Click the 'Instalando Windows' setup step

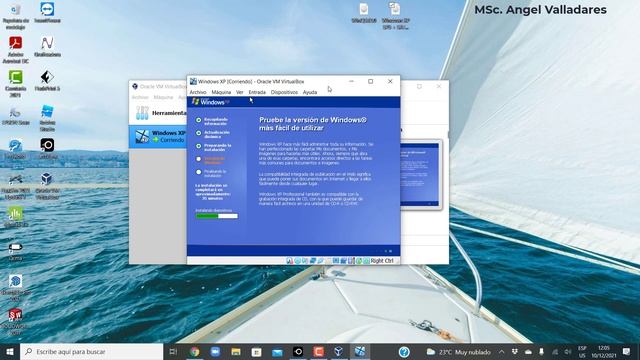pyautogui.click(x=211, y=160)
